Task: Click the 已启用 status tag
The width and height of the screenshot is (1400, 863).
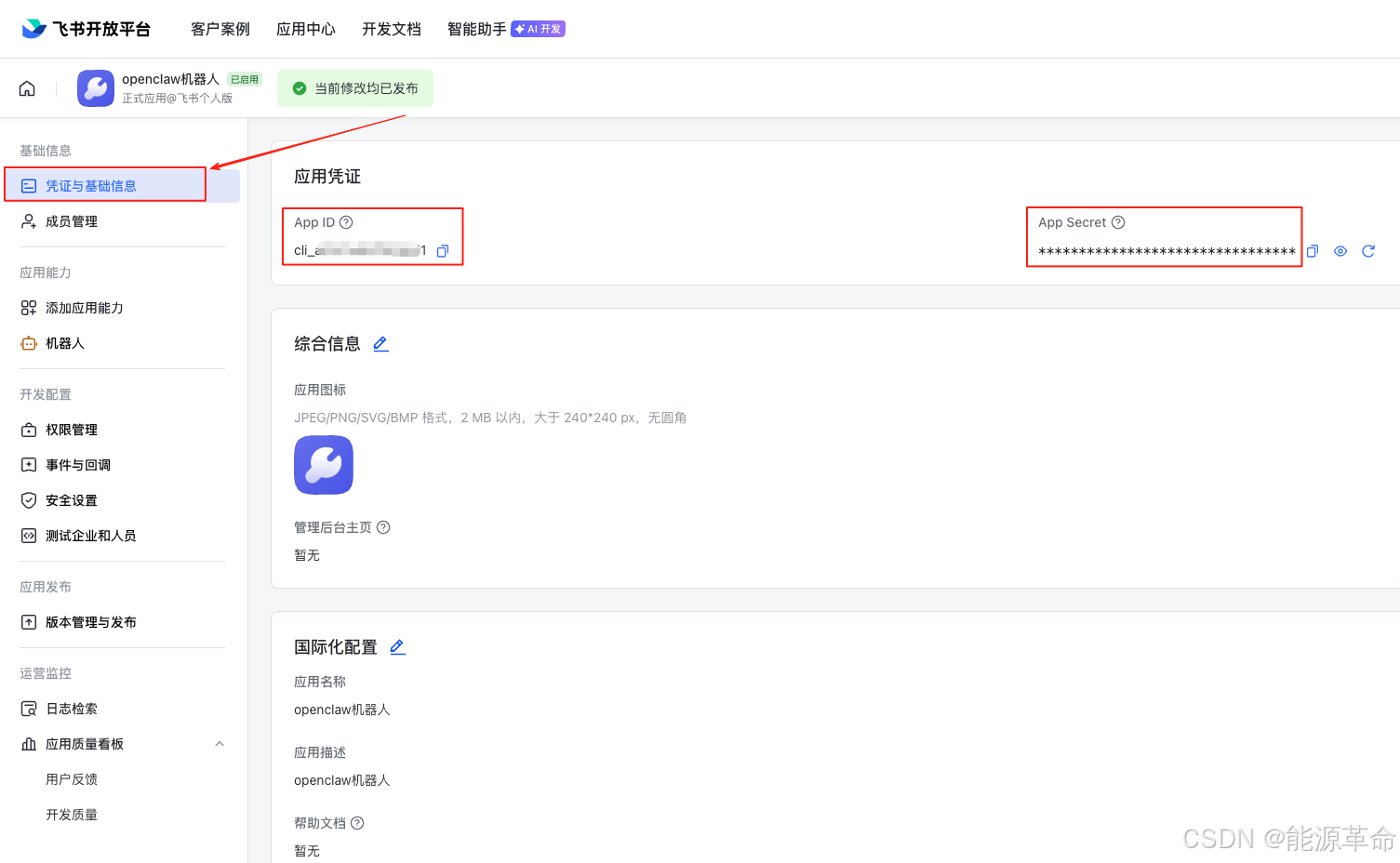Action: 245,80
